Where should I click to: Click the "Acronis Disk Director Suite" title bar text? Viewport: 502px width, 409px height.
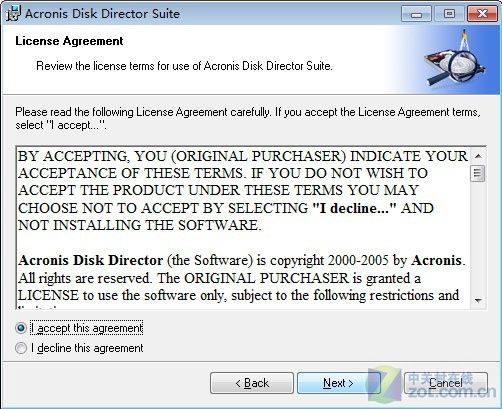102,14
